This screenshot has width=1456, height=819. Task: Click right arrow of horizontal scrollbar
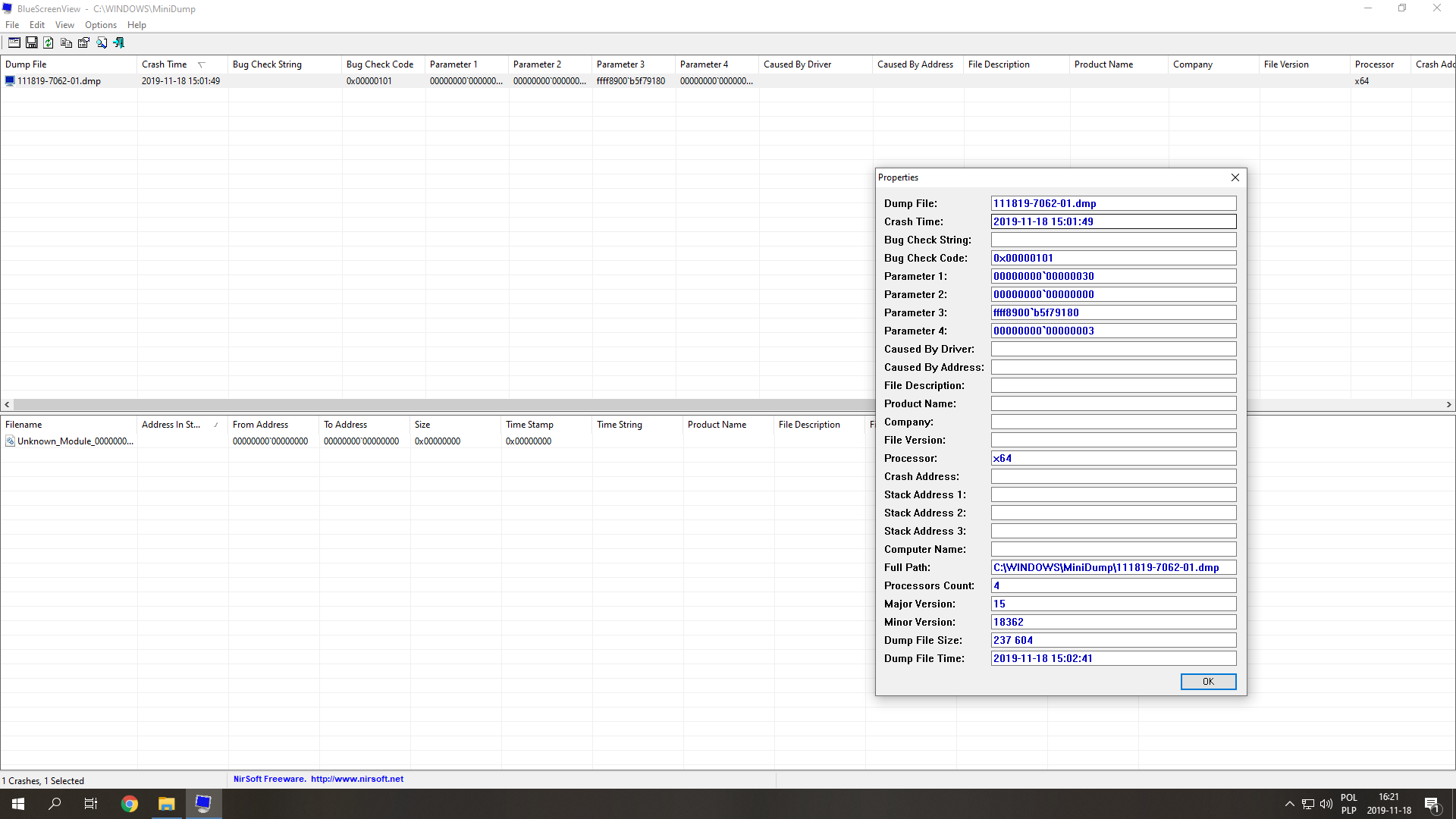coord(1448,405)
